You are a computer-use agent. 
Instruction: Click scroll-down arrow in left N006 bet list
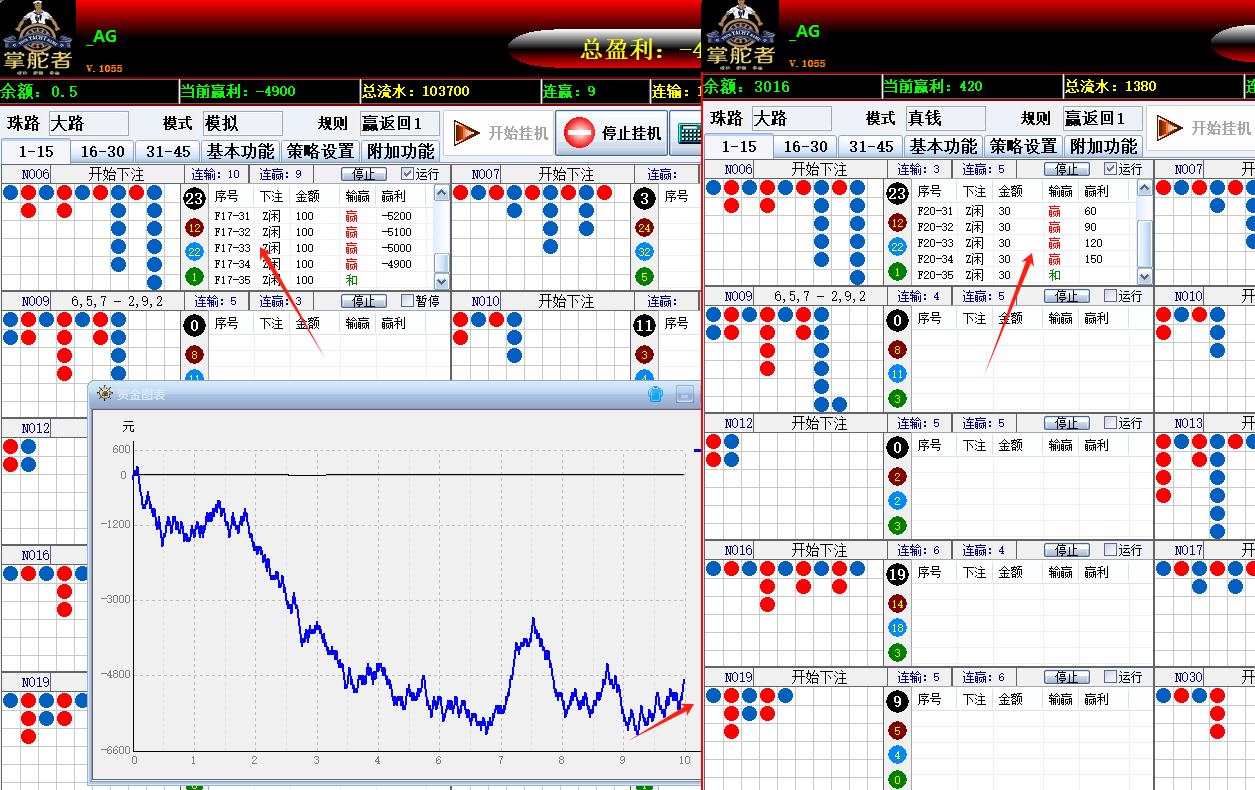click(441, 282)
